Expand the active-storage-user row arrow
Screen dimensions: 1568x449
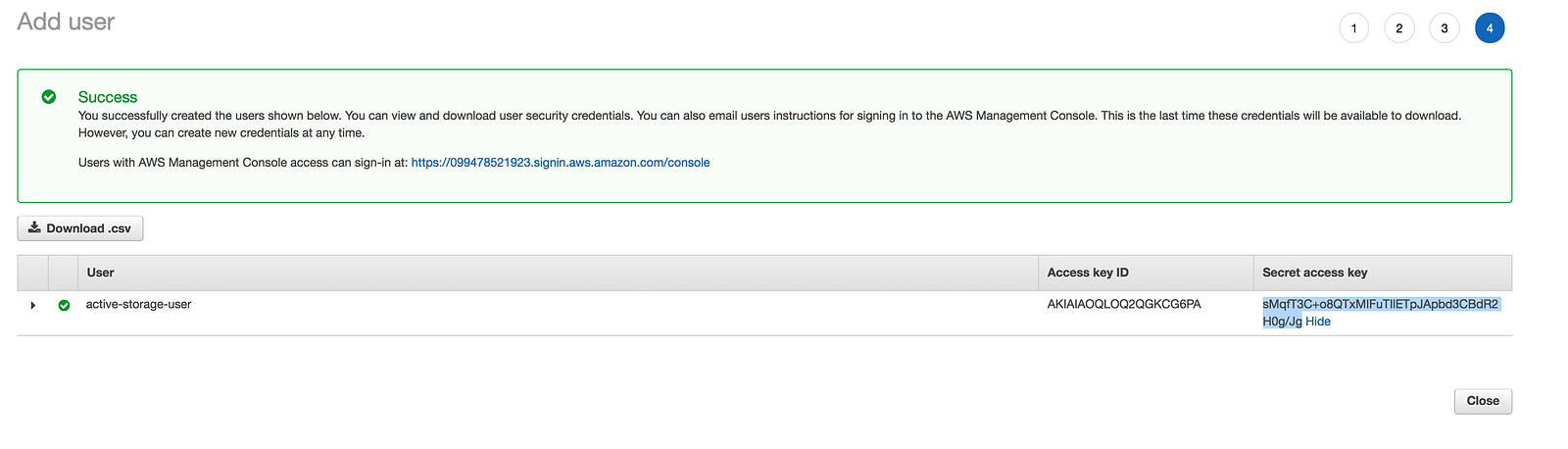coord(33,306)
